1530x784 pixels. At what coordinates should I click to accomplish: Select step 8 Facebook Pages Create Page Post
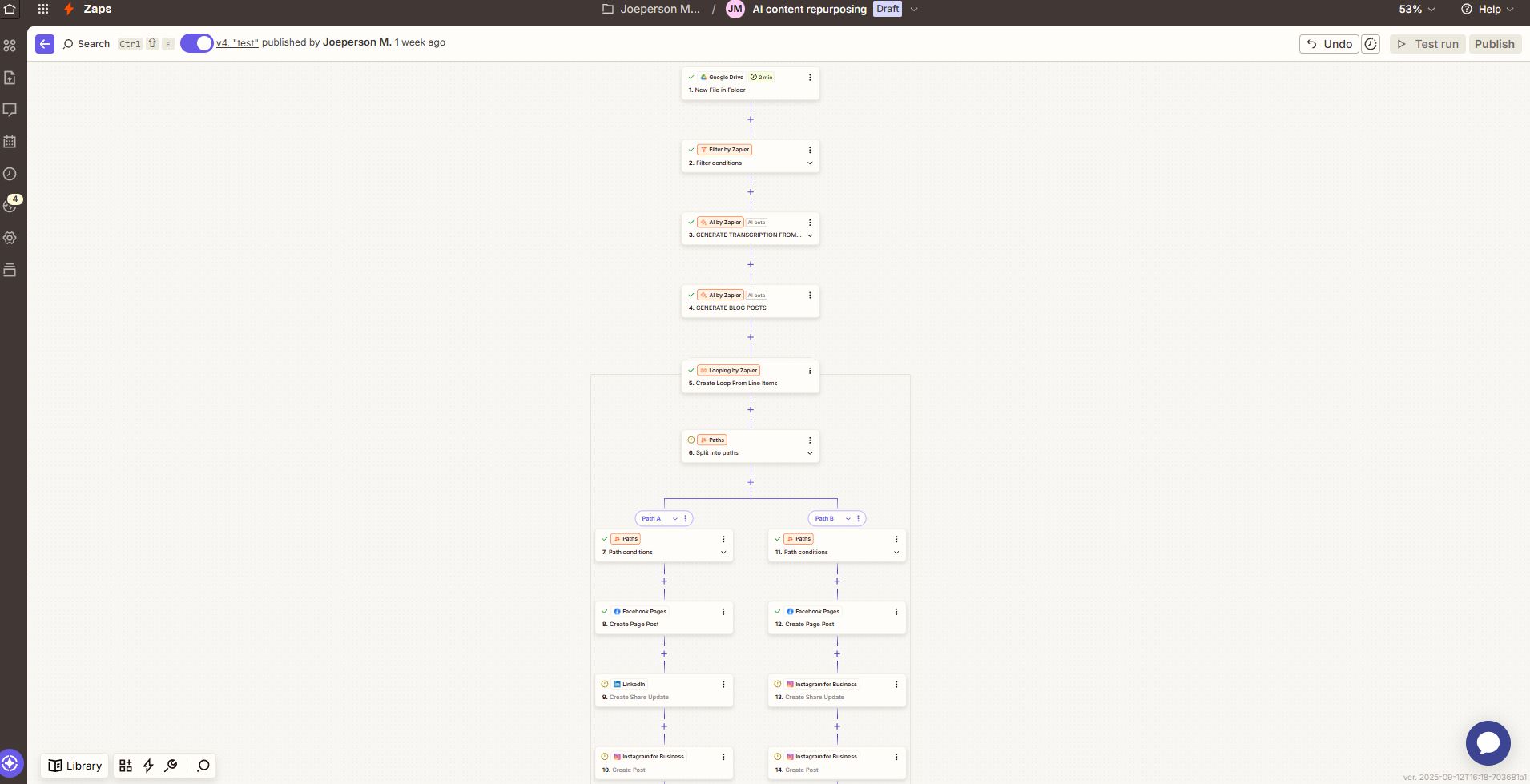click(x=664, y=617)
